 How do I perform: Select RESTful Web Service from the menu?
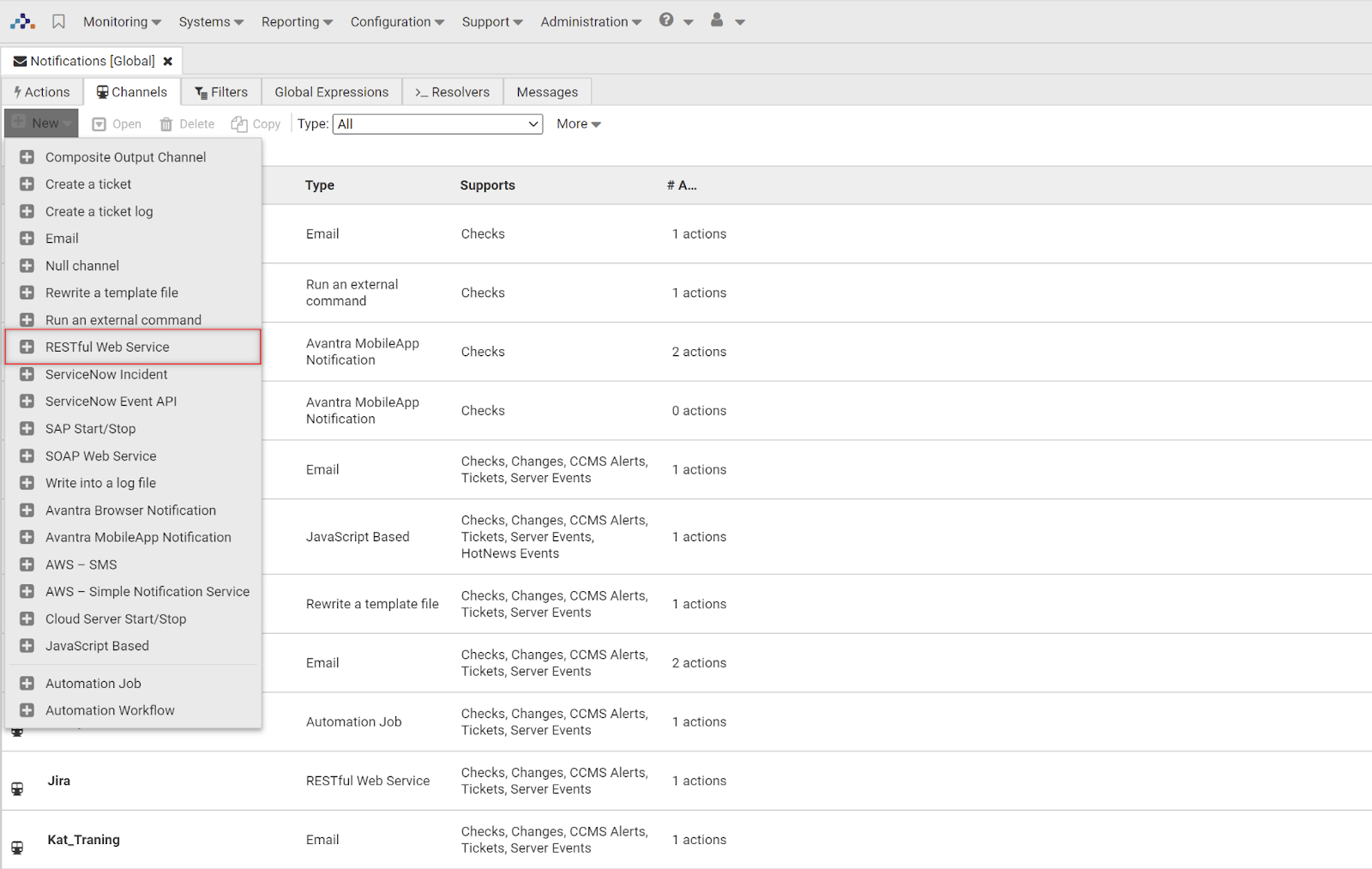(107, 347)
